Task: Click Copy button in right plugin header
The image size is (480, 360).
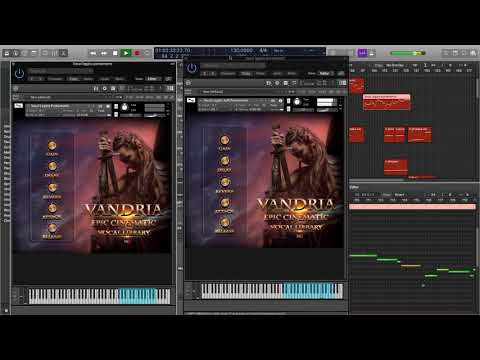Action: (x=246, y=74)
